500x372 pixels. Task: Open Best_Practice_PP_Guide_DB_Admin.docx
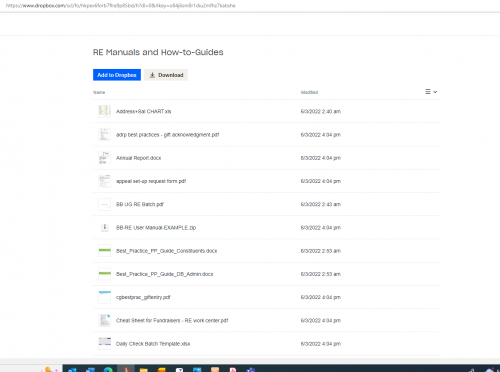tap(164, 274)
